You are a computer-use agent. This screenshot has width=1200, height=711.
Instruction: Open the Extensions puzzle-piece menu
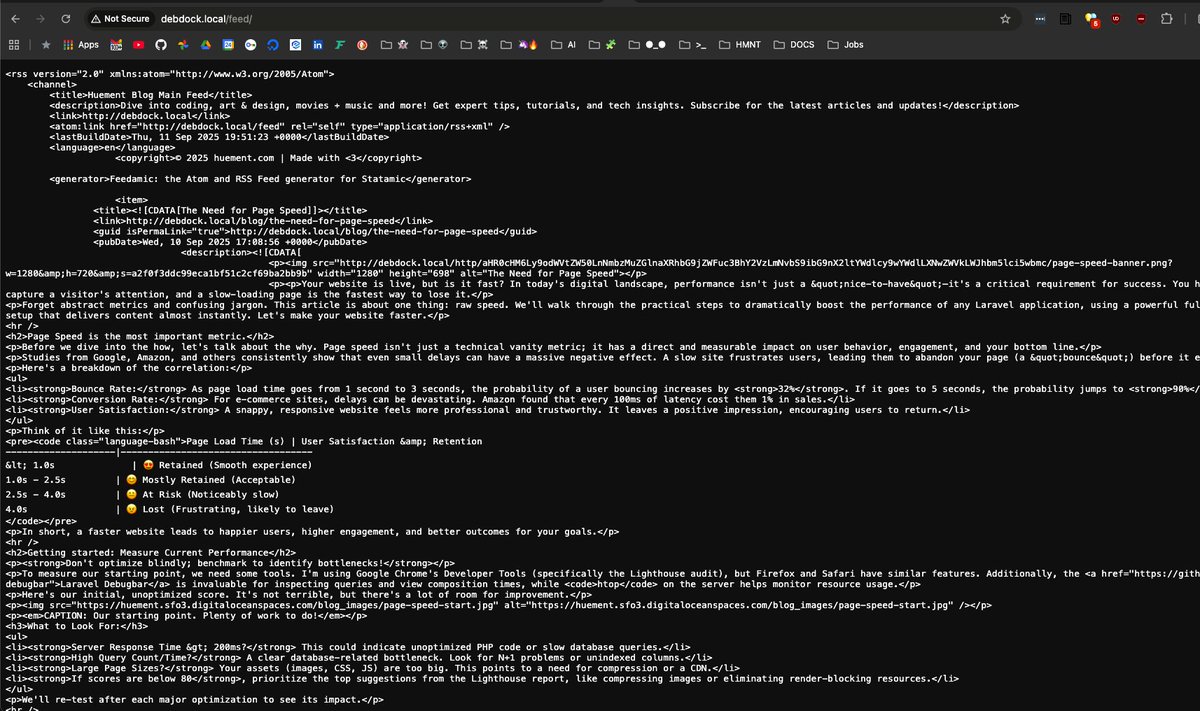point(1166,19)
